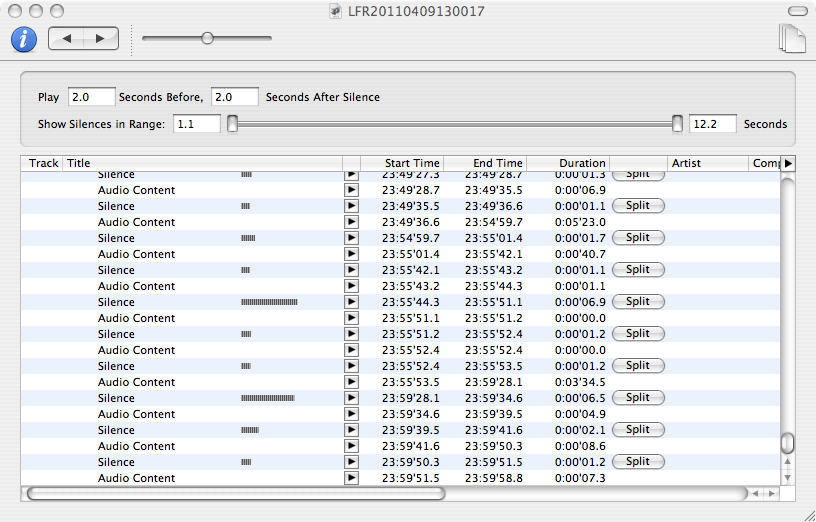Toggle toolbar with the pill button
Viewport: 816px width, 522px height.
(x=798, y=11)
